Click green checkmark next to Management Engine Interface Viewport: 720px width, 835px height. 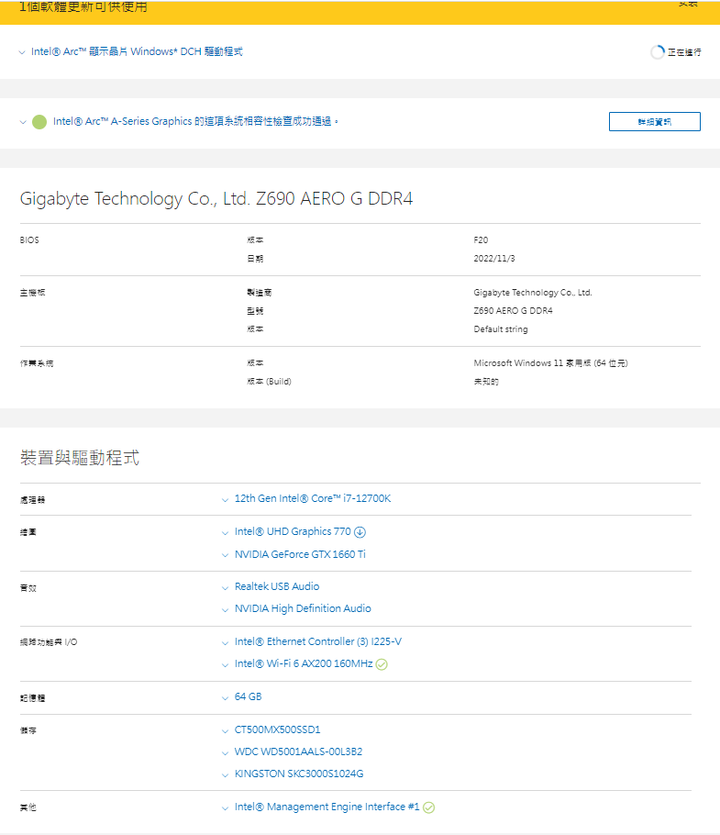coord(429,807)
